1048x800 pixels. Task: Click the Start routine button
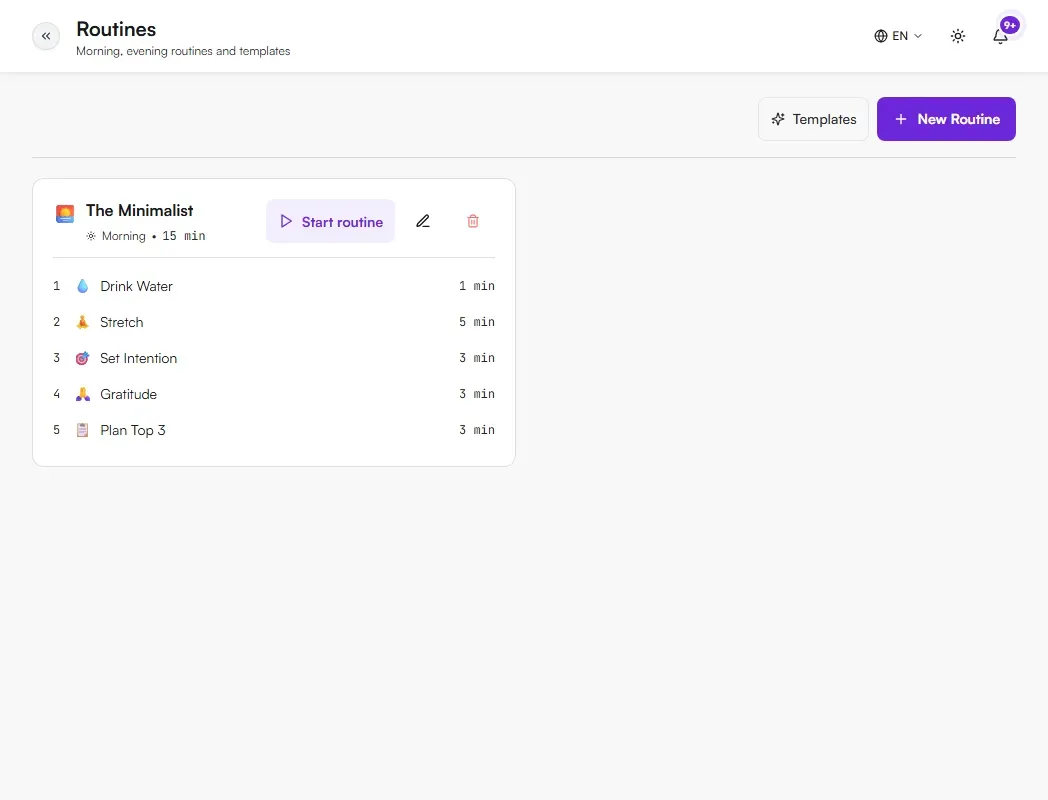click(x=330, y=221)
